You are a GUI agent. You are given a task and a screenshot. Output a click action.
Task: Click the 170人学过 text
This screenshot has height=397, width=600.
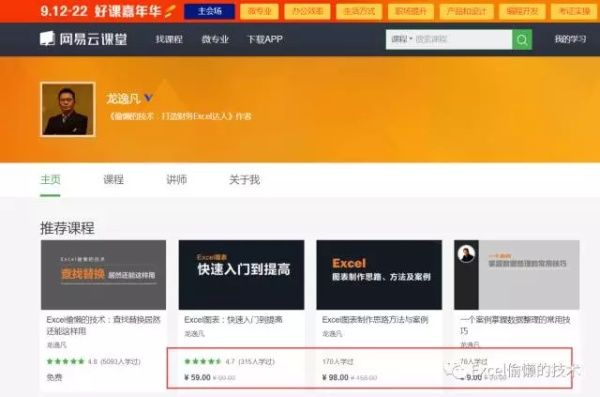pos(338,361)
